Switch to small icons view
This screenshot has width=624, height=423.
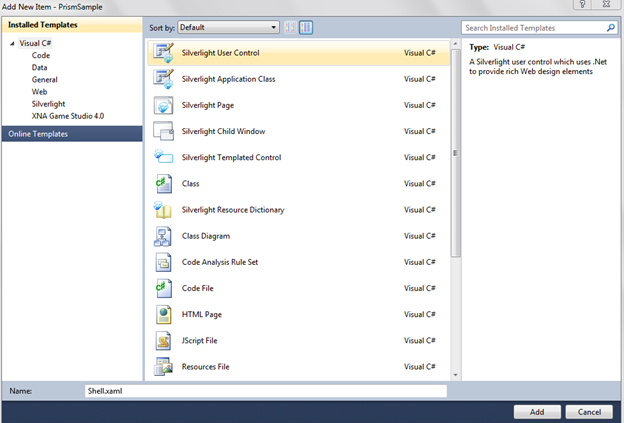coord(290,27)
